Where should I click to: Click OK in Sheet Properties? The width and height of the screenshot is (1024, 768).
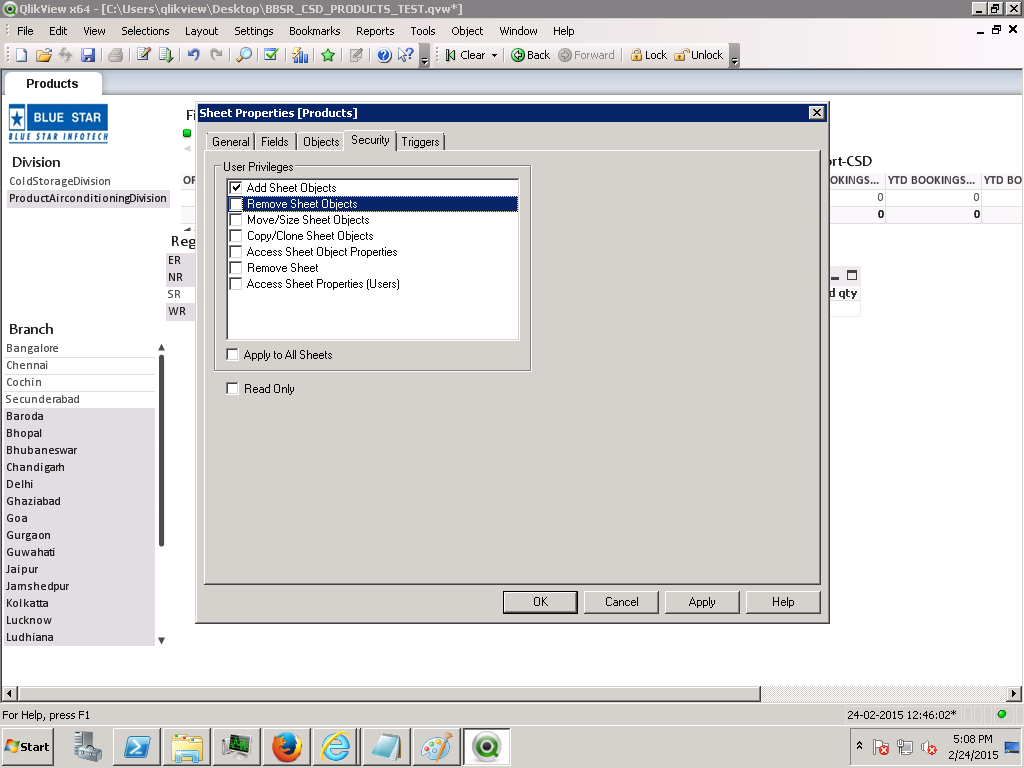coord(540,602)
